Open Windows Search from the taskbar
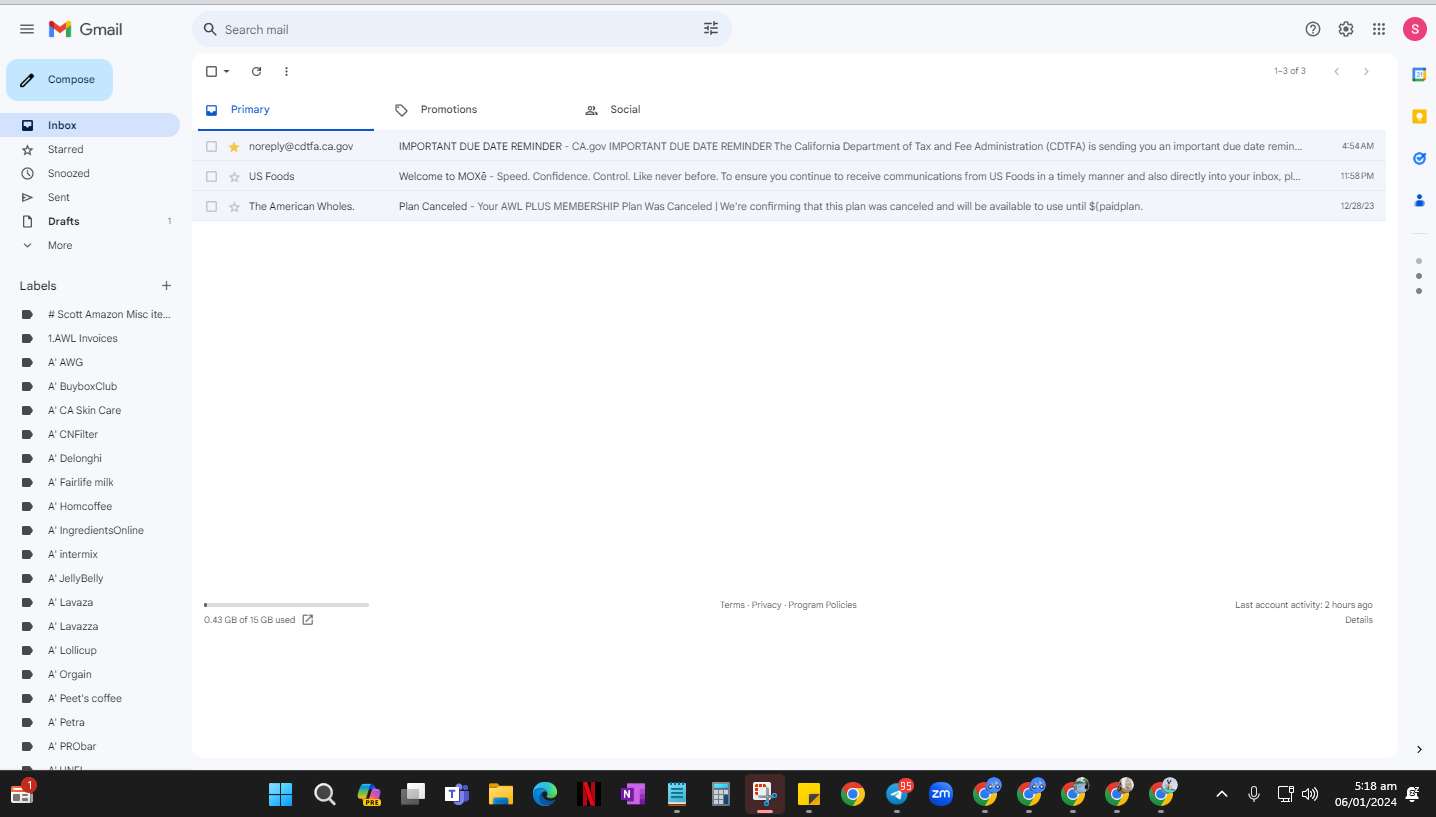 [x=324, y=794]
